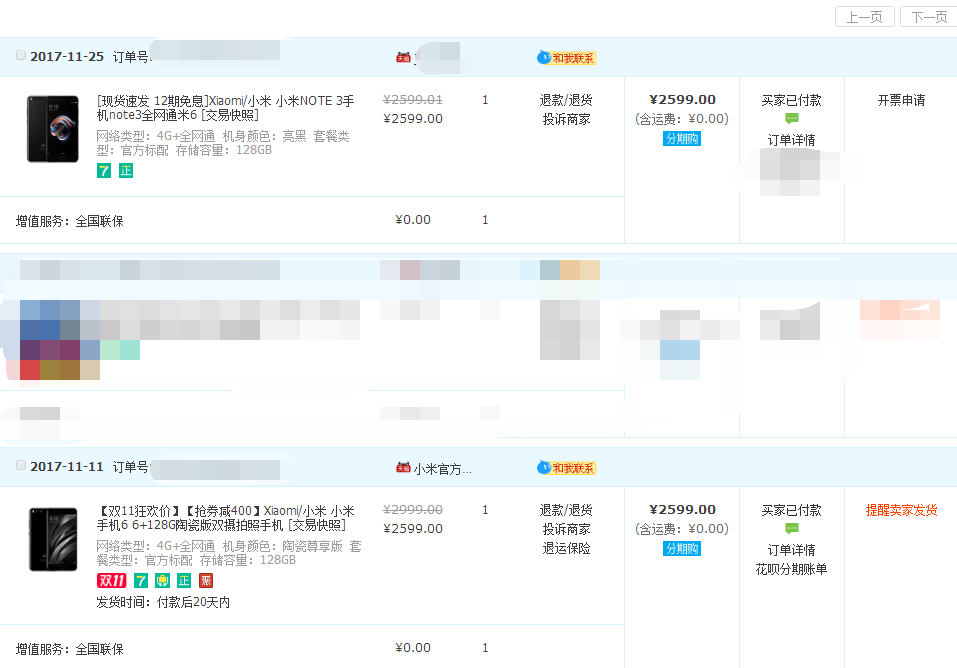Click 7-day return badge under 小米手机6
The height and width of the screenshot is (668, 957).
coord(141,580)
